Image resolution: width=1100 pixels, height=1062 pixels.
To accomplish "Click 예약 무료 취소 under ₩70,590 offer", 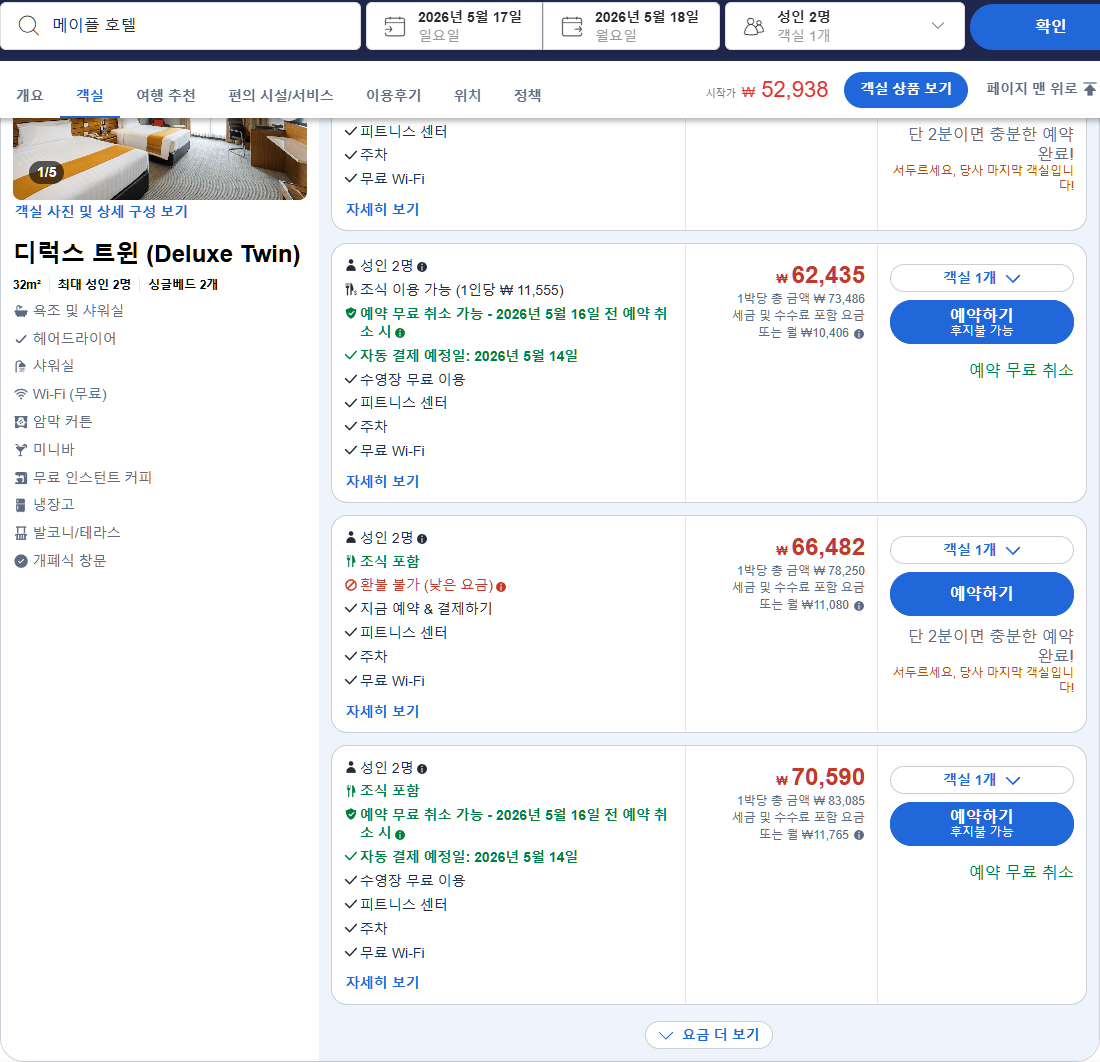I will pos(1021,872).
